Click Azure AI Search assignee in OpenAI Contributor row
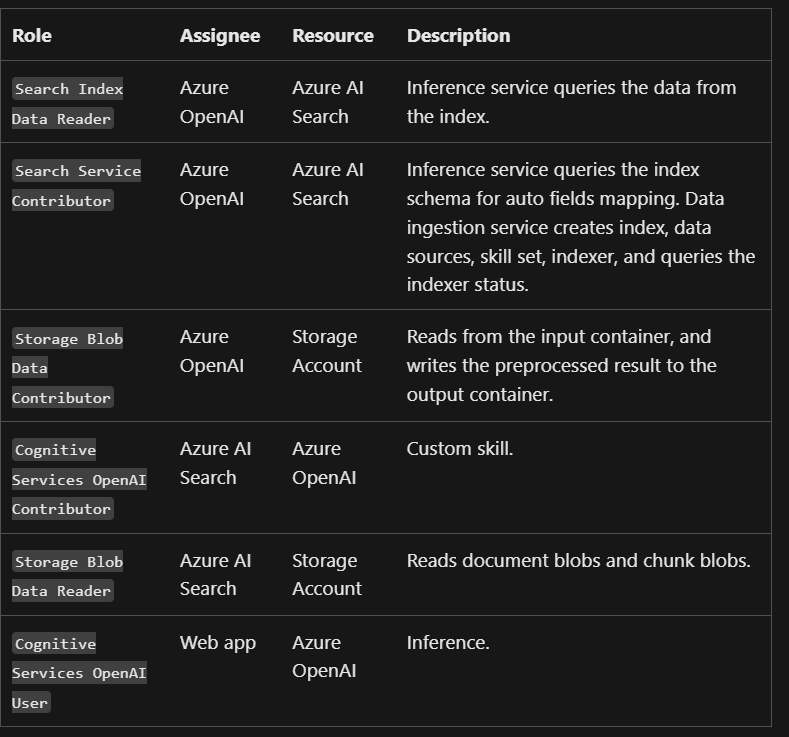Viewport: 789px width, 737px height. pos(215,463)
